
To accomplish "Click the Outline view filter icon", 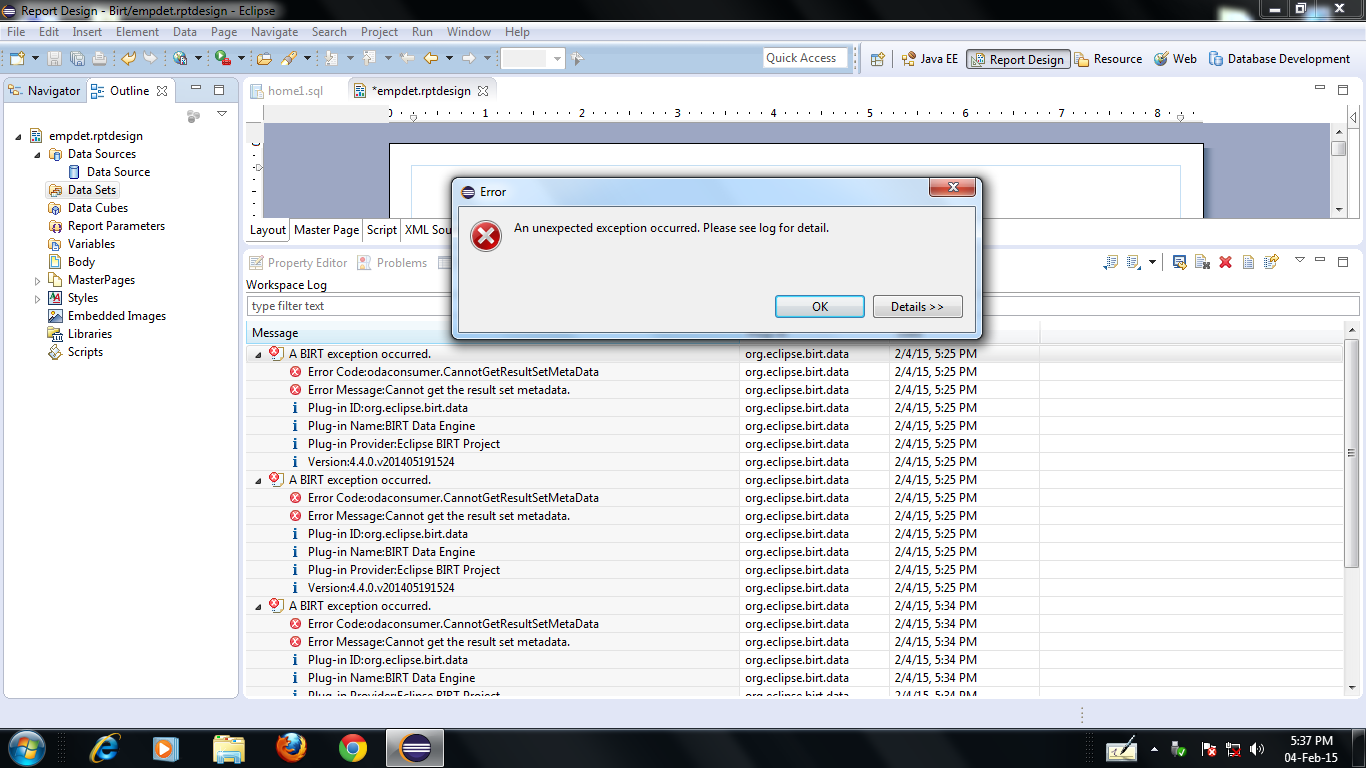I will pyautogui.click(x=193, y=116).
